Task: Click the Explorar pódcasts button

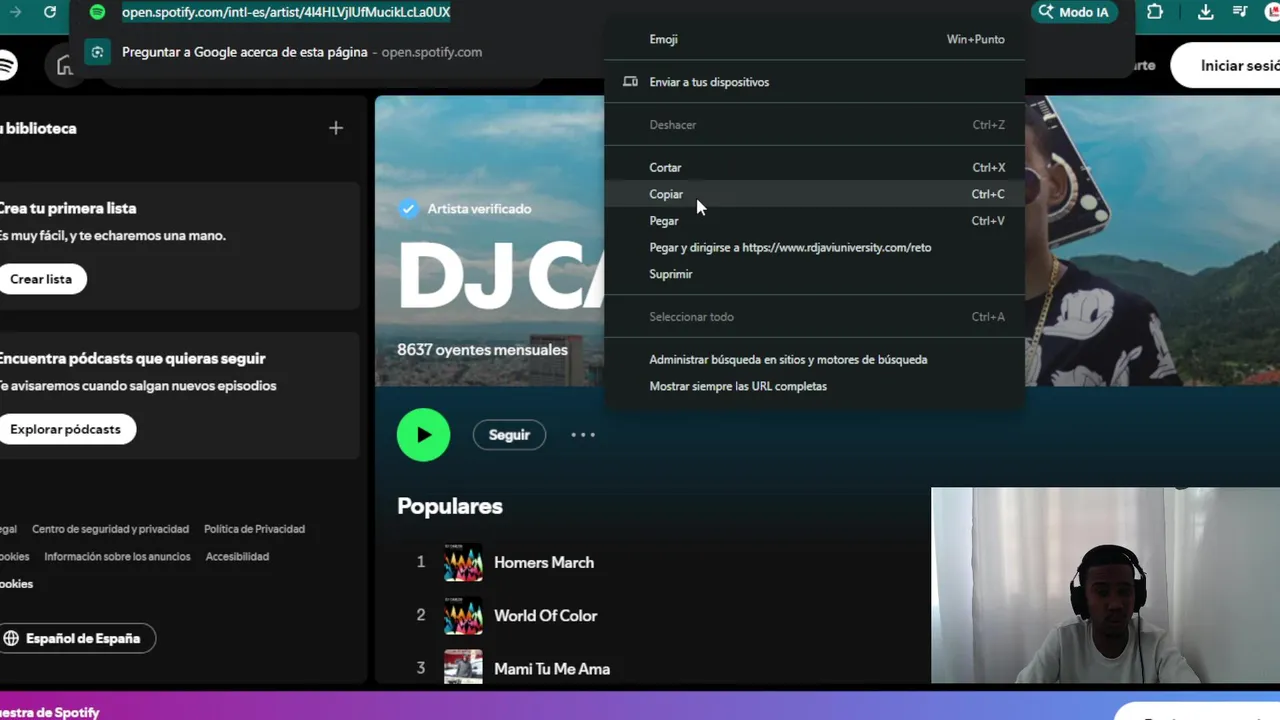Action: (66, 429)
